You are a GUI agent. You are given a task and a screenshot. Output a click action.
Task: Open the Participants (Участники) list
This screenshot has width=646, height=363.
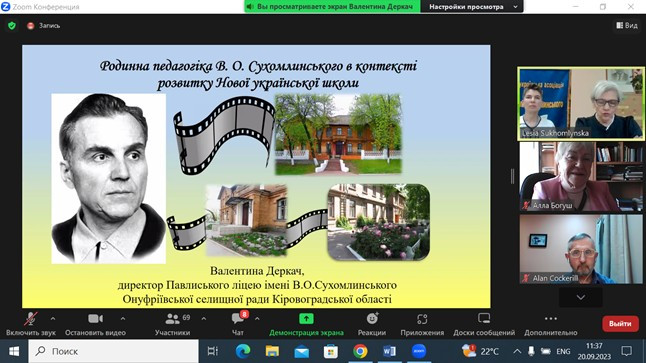[x=172, y=324]
